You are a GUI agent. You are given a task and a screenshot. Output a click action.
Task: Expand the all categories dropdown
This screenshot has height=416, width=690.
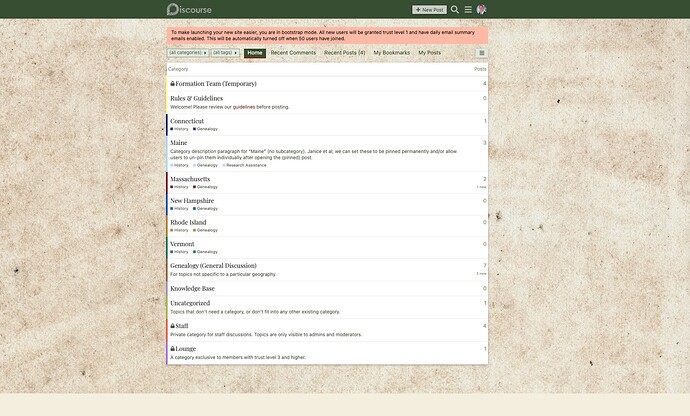click(188, 53)
